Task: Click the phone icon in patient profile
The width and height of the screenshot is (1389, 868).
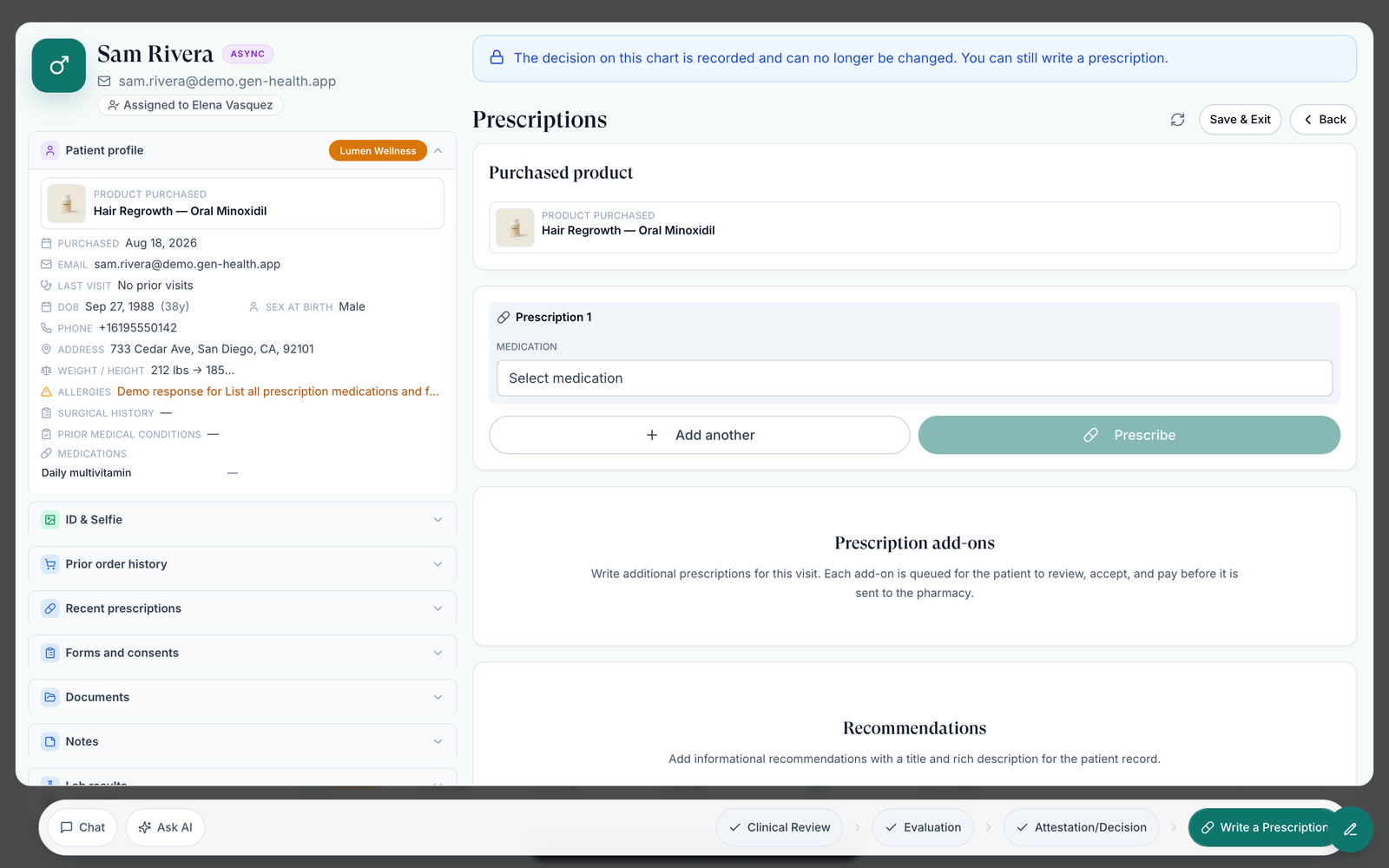Action: 47,328
